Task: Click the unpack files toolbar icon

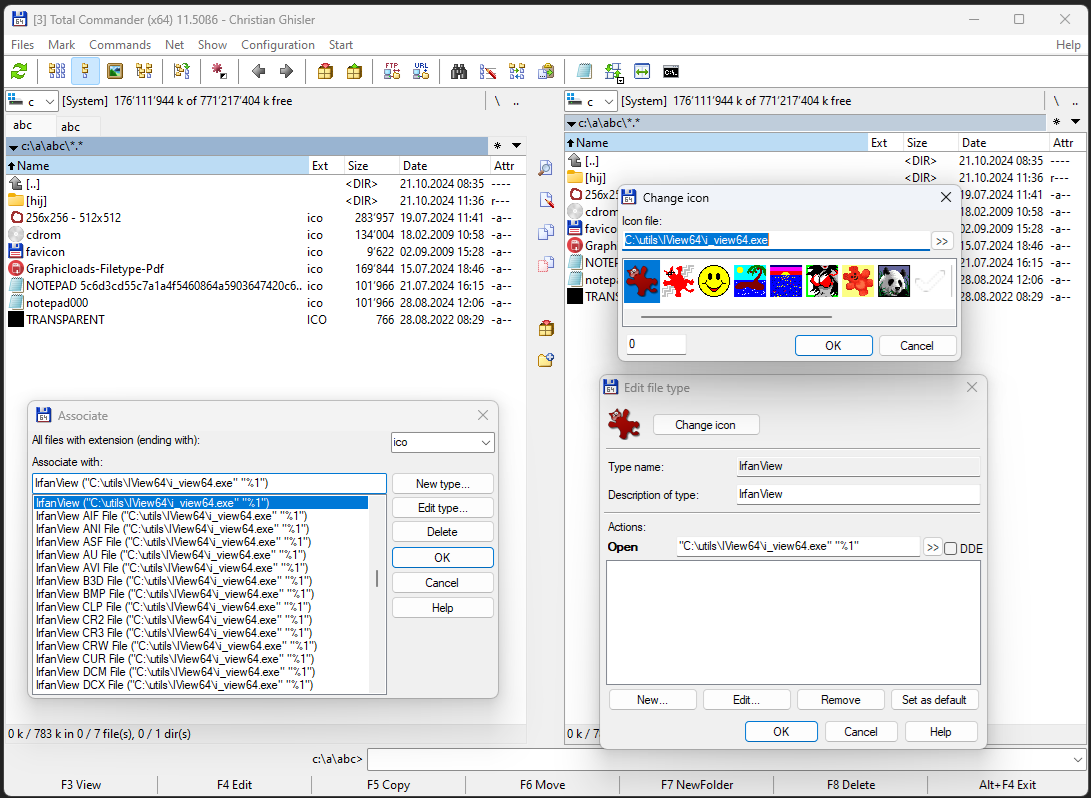Action: 354,71
